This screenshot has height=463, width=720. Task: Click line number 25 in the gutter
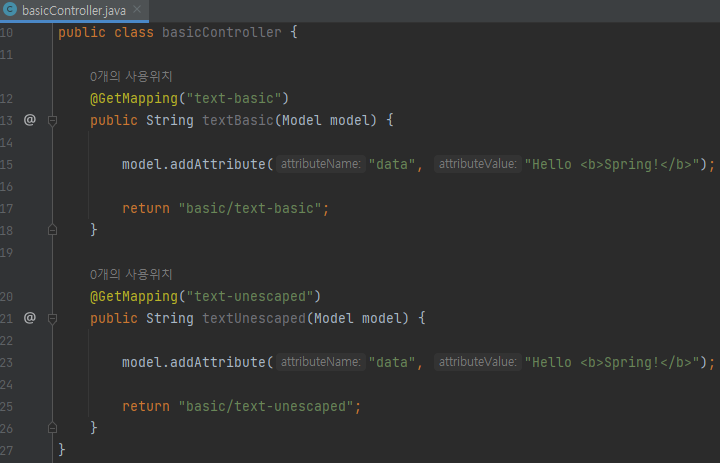tap(6, 407)
